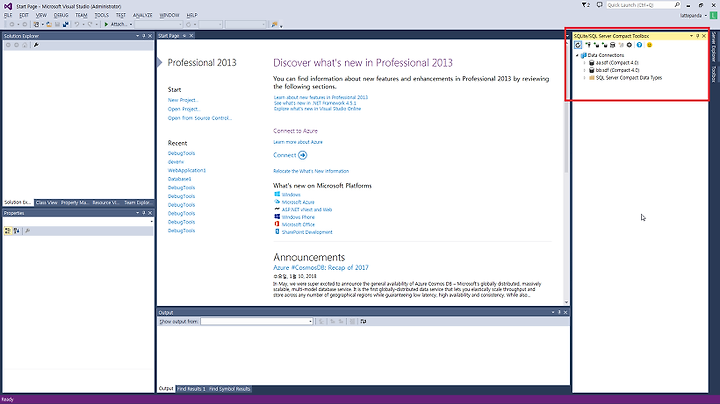
Task: Click the database script icon in Compact Toolbox toolbar
Action: [613, 45]
